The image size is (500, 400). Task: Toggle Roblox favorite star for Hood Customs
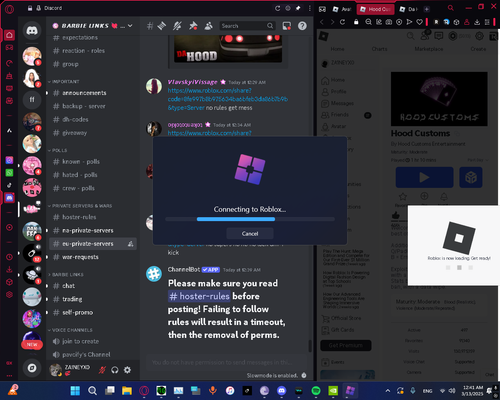[403, 196]
